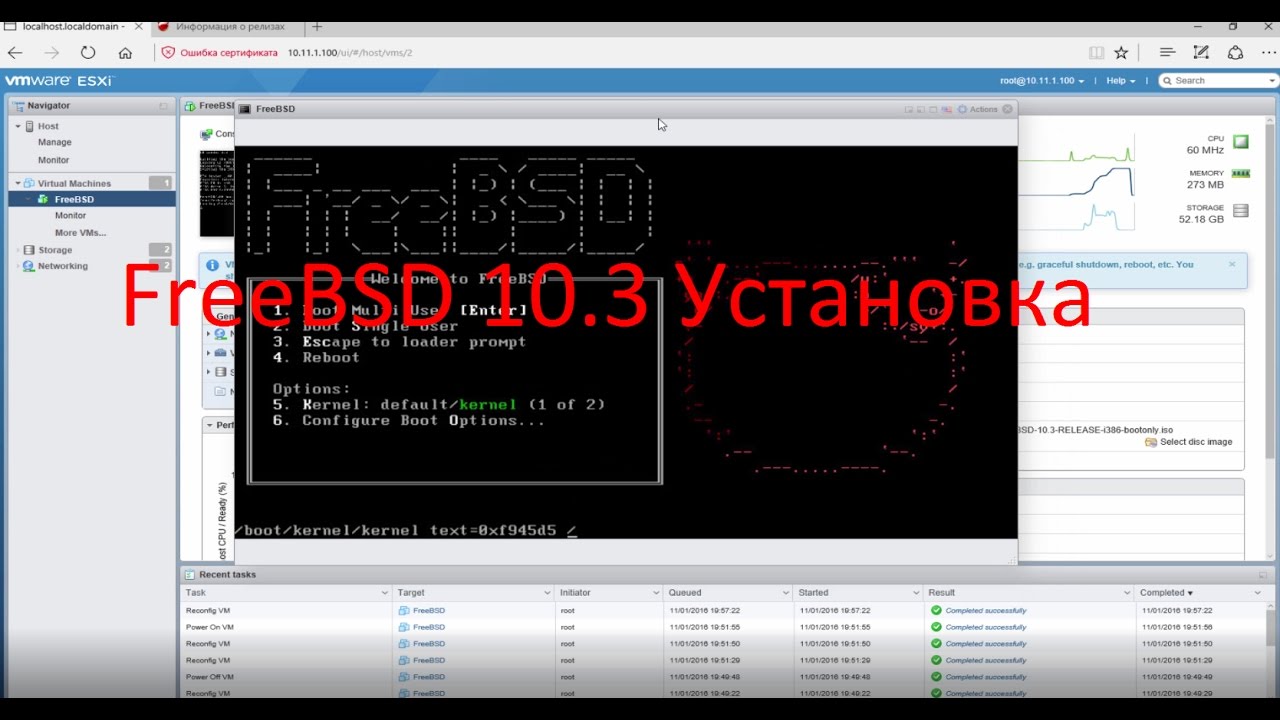Screen dimensions: 1280x720
Task: Open Target column dropdown arrow
Action: (547, 593)
